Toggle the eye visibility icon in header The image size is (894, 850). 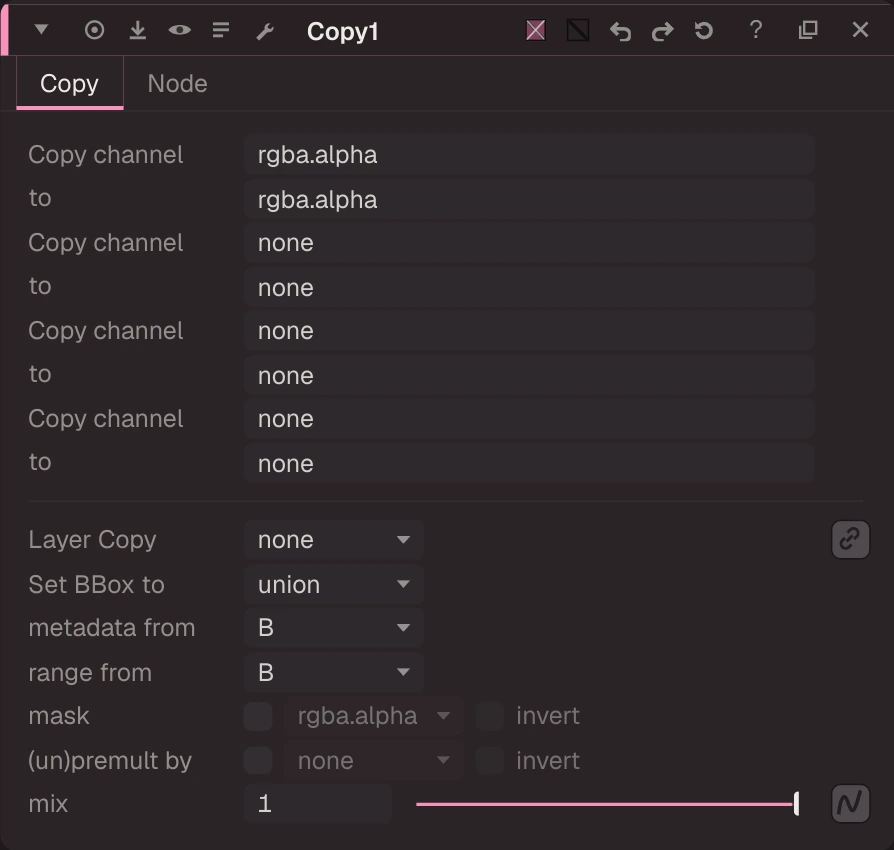click(x=180, y=30)
